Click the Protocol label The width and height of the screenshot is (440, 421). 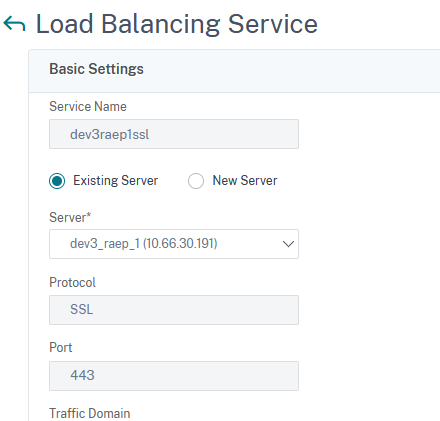click(72, 283)
